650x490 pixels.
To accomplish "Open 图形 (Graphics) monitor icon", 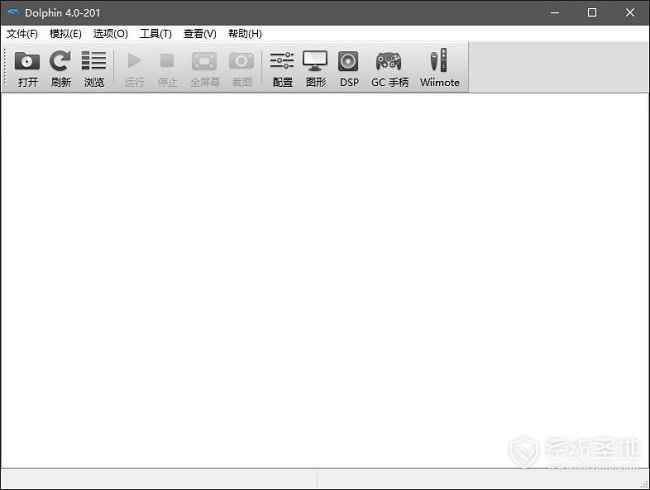I will point(315,61).
